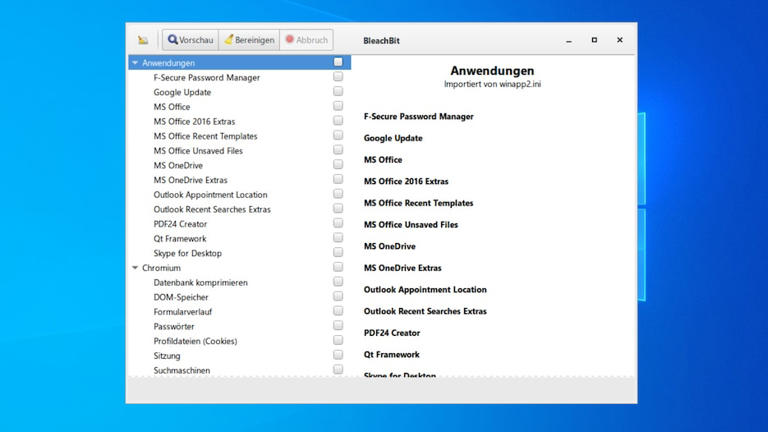Open the BleachBit application menu icon
768x432 pixels.
[x=143, y=40]
